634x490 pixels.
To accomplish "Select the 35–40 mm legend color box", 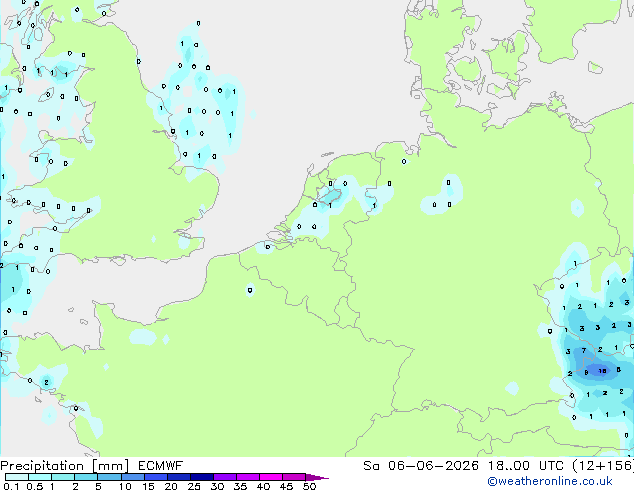I will click(247, 477).
